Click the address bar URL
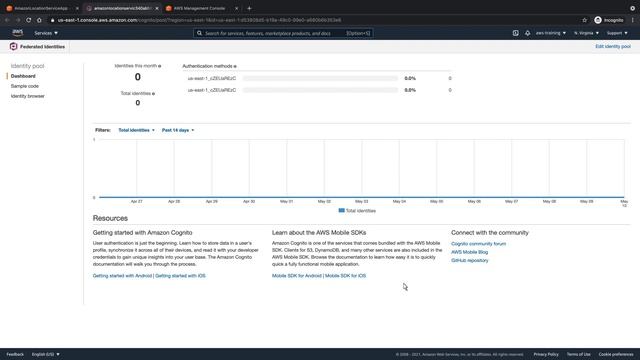Screen dimensions: 640x360 (x=199, y=20)
